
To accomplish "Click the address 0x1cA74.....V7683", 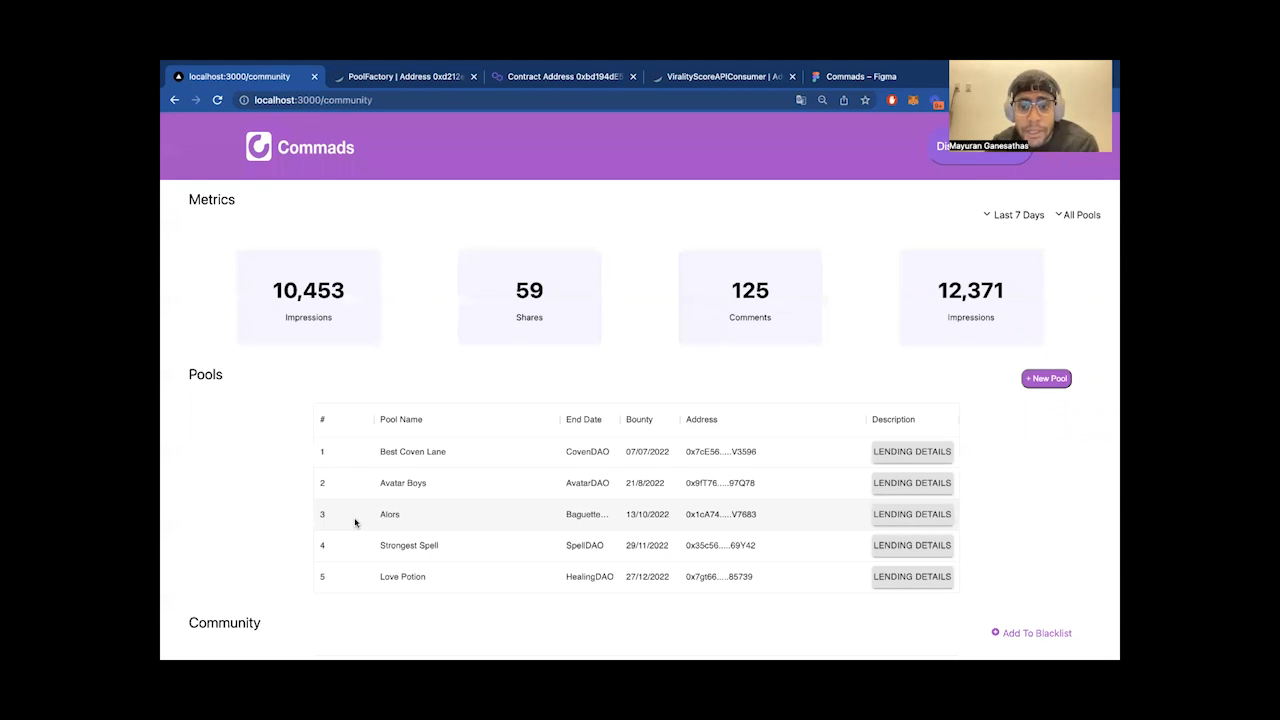I will click(721, 514).
